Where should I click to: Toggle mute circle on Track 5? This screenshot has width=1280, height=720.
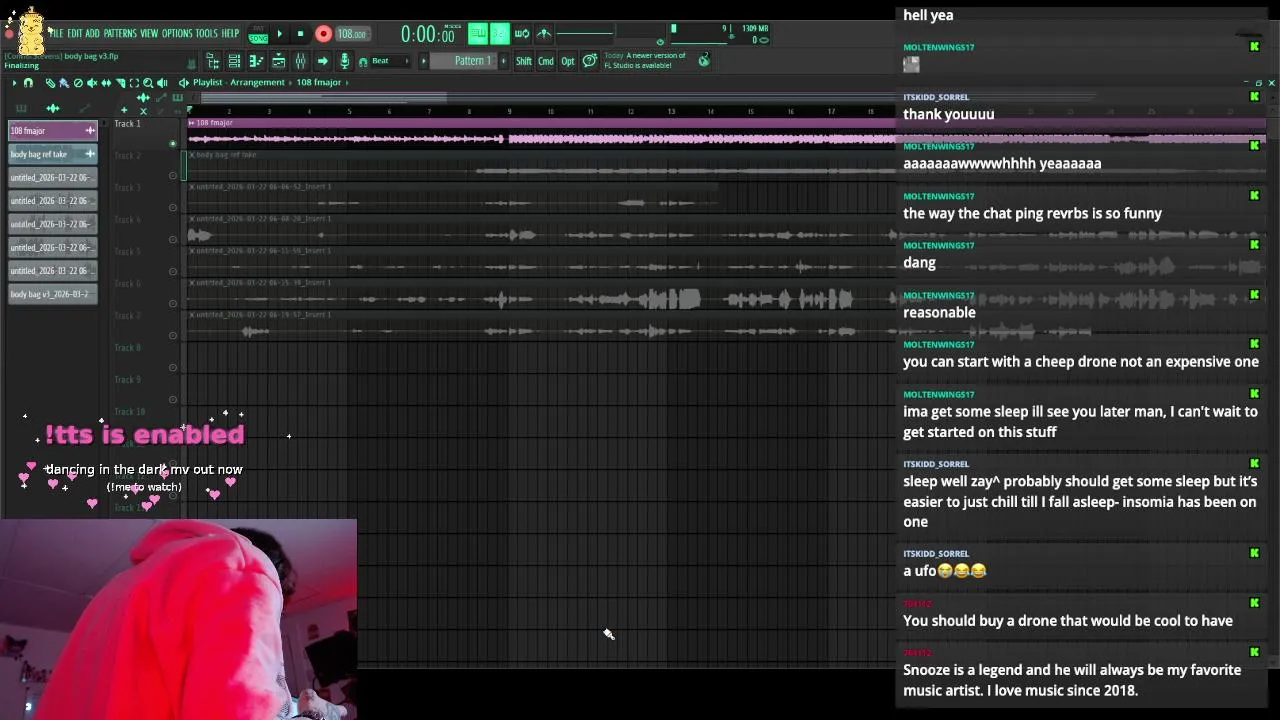click(173, 271)
